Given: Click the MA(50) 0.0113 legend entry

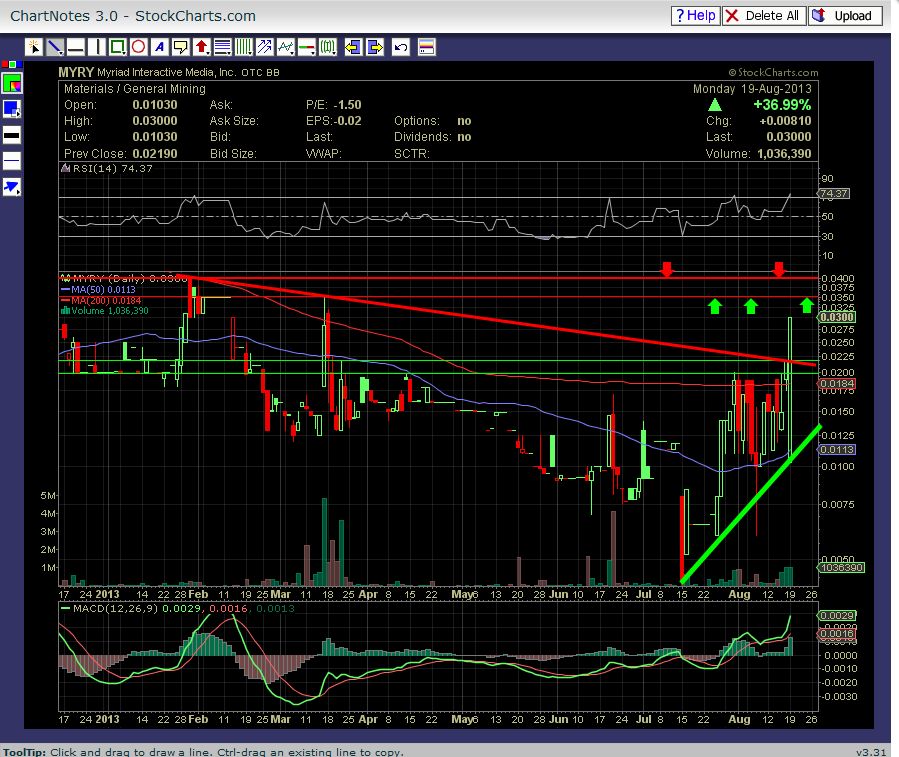Looking at the screenshot, I should [99, 290].
